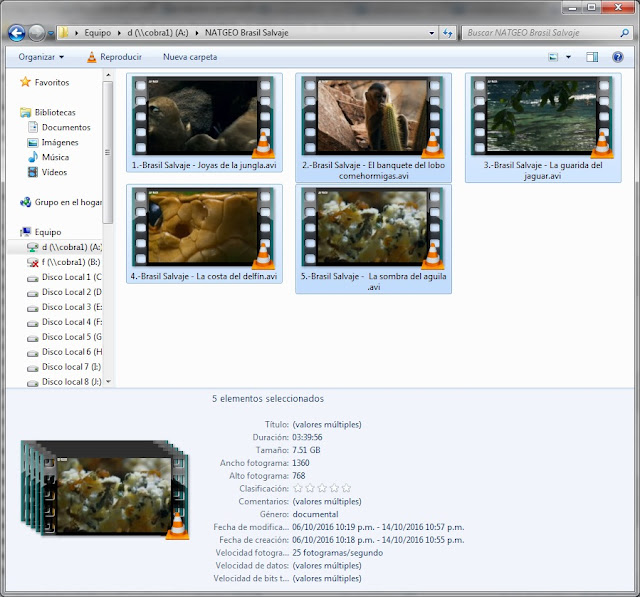Image resolution: width=640 pixels, height=597 pixels.
Task: Click file name 4.-Brasil Salvaje - La costa del delfín.avi
Action: (x=204, y=276)
